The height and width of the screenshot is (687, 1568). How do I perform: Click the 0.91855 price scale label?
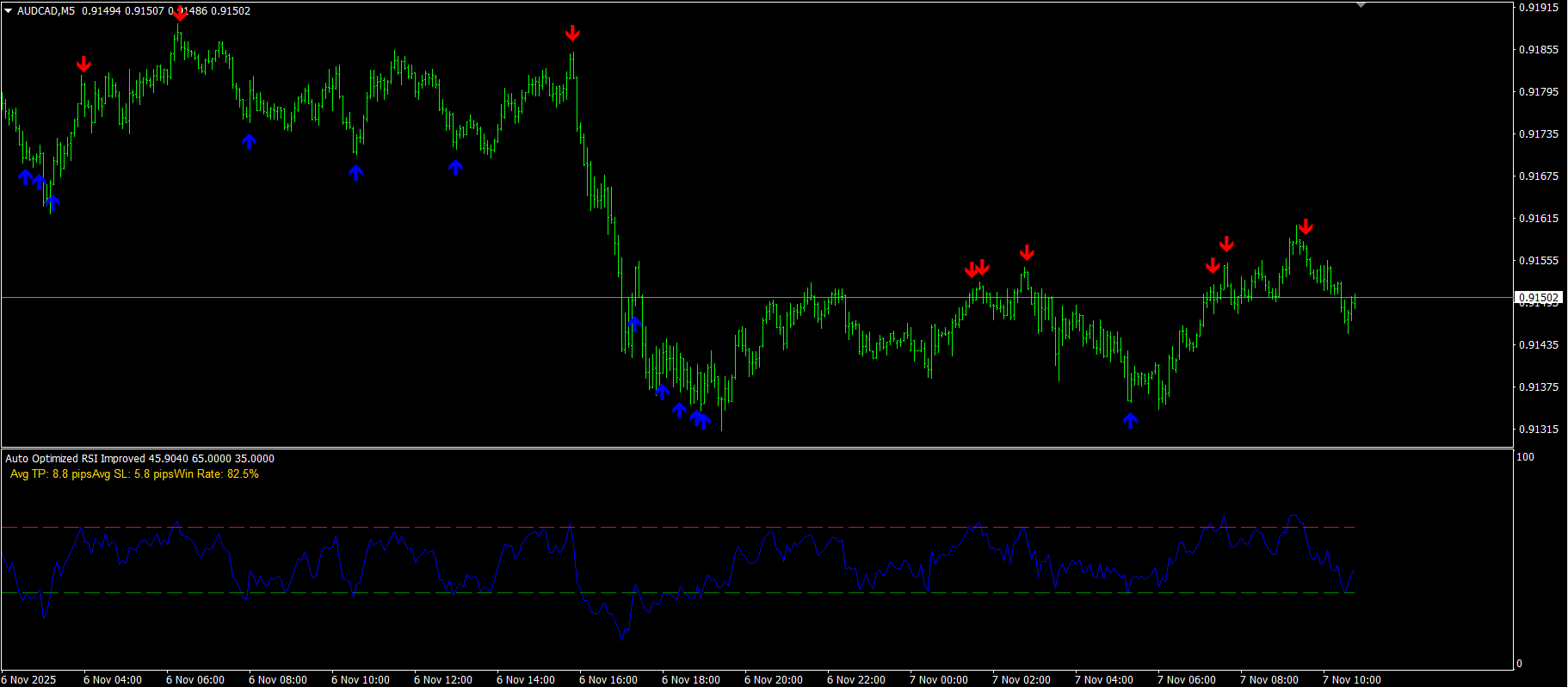1539,49
